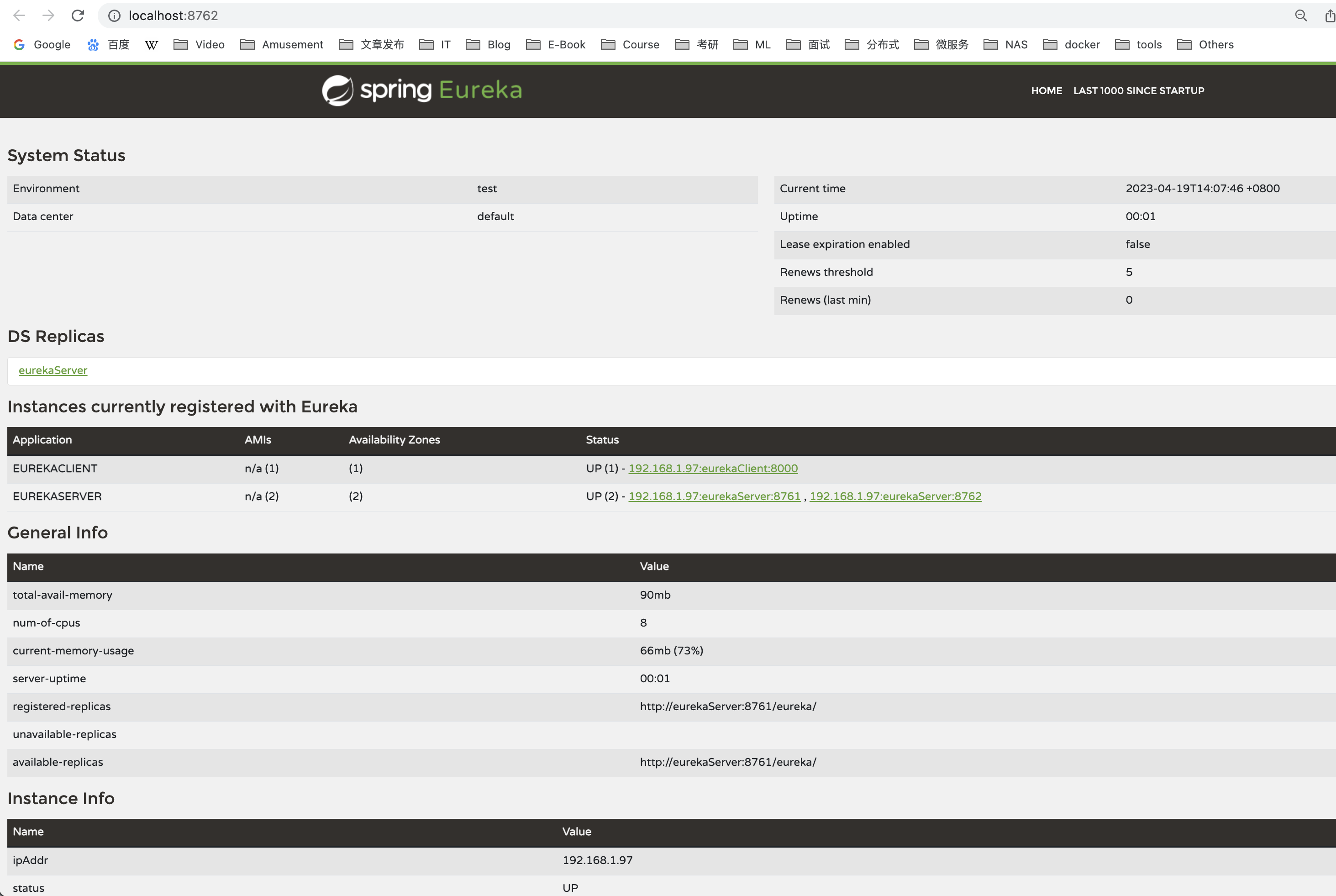
Task: Open the Blog bookmarks folder
Action: pyautogui.click(x=488, y=45)
